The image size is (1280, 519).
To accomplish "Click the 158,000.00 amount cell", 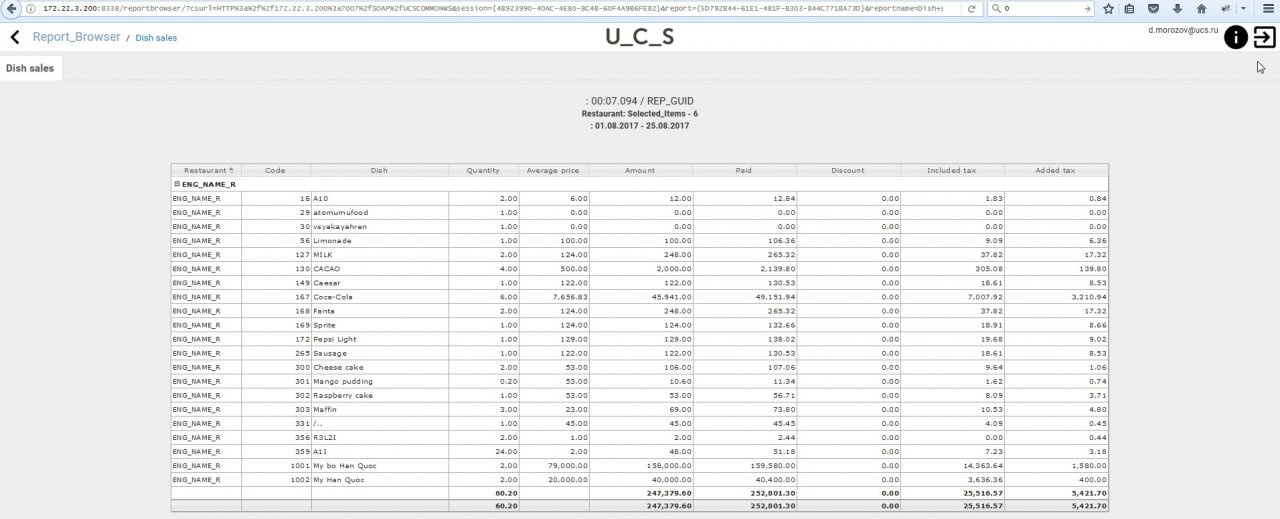I will (x=640, y=465).
